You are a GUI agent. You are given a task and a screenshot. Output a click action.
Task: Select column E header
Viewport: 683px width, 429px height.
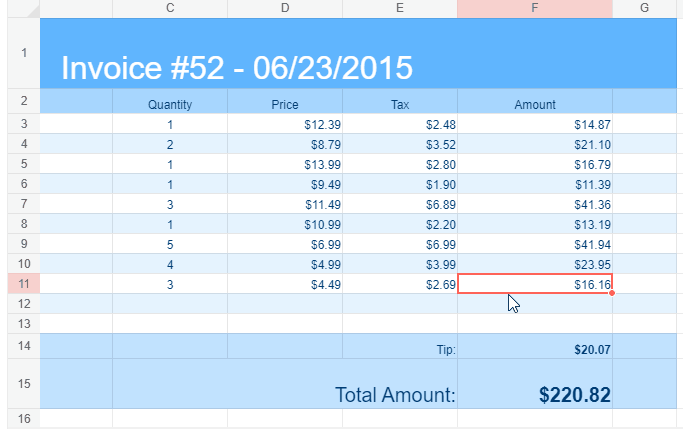(400, 8)
